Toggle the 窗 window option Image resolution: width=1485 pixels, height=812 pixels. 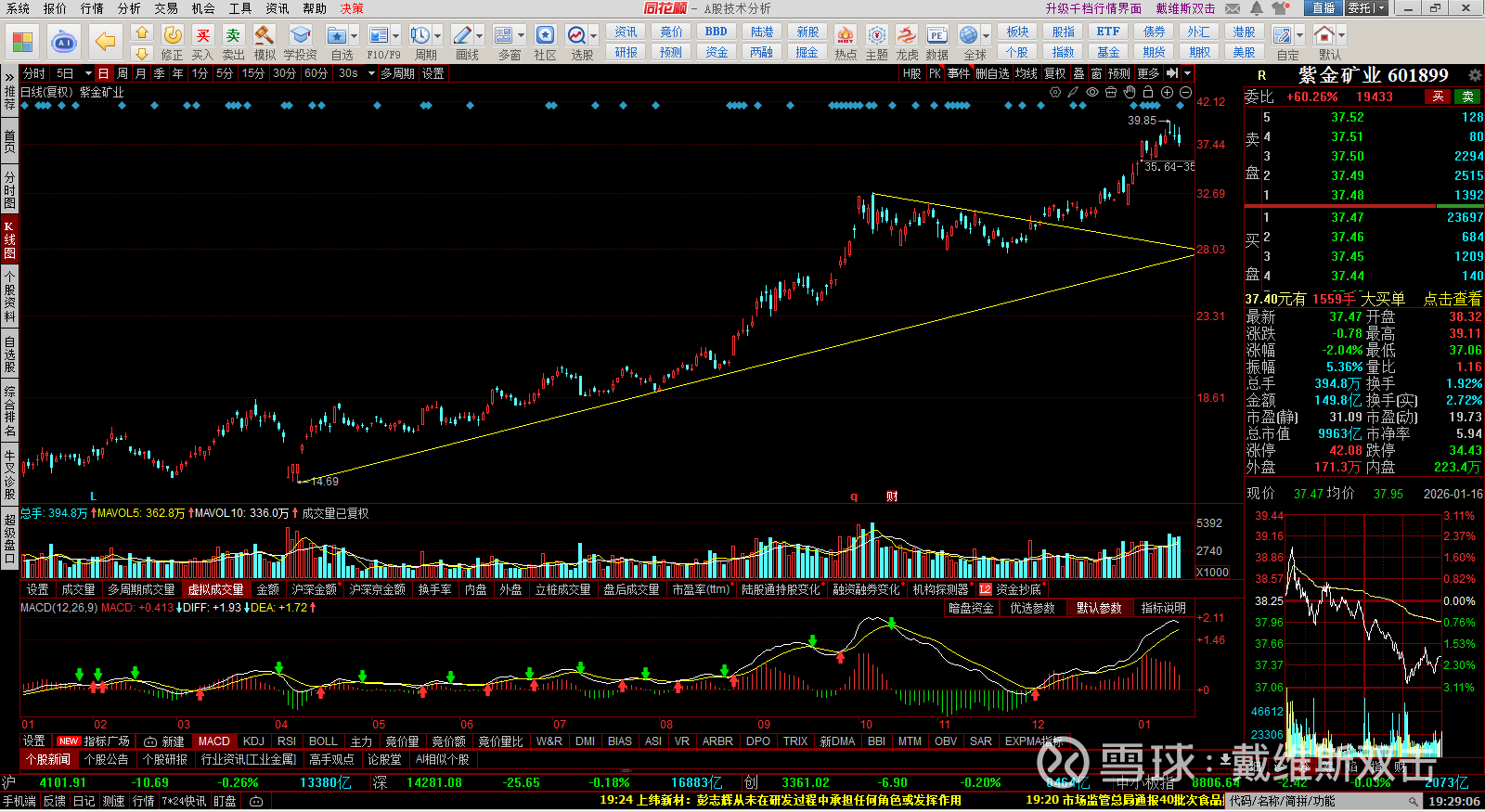(1096, 73)
